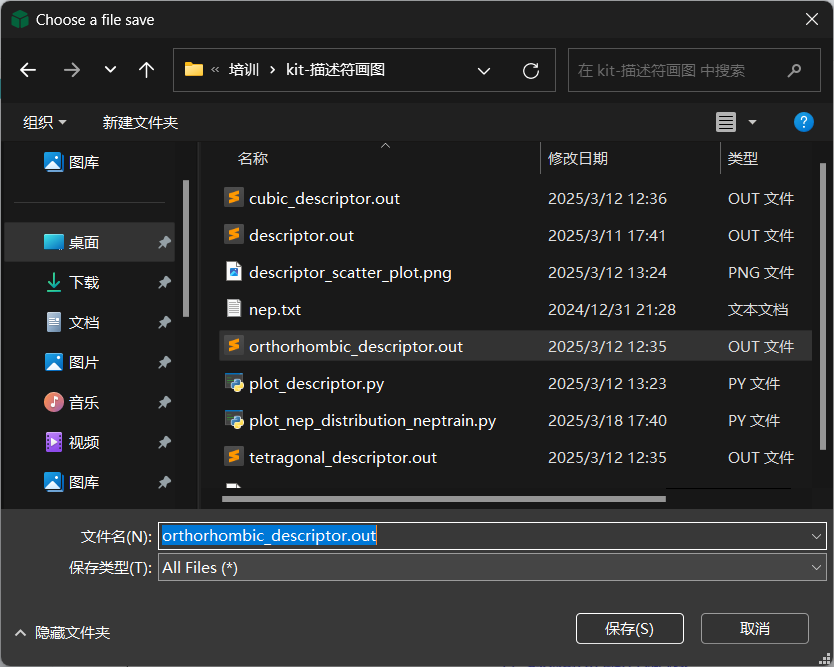834x667 pixels.
Task: Open the 组织 menu
Action: coord(44,122)
